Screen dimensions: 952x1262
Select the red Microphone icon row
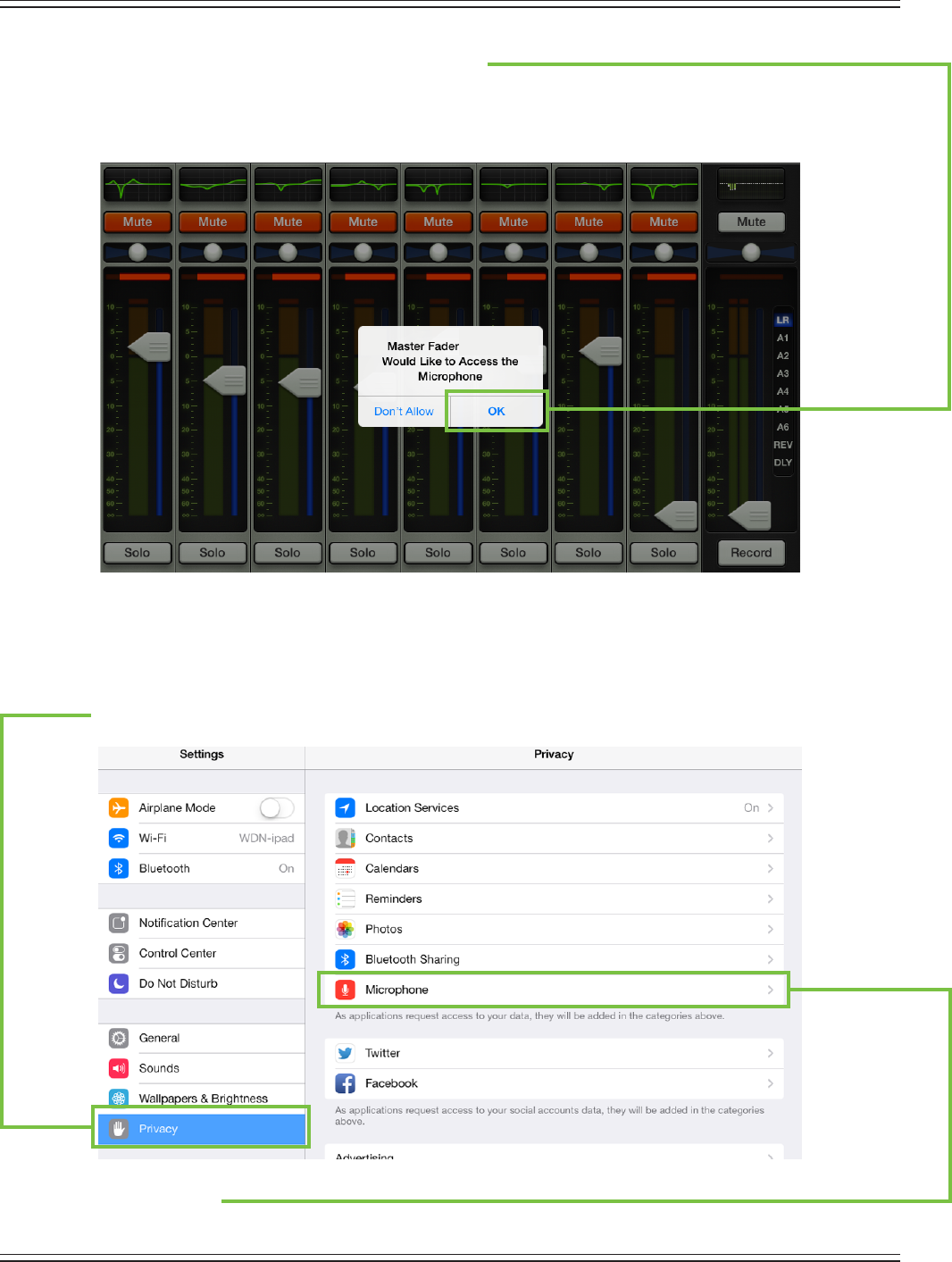click(346, 990)
